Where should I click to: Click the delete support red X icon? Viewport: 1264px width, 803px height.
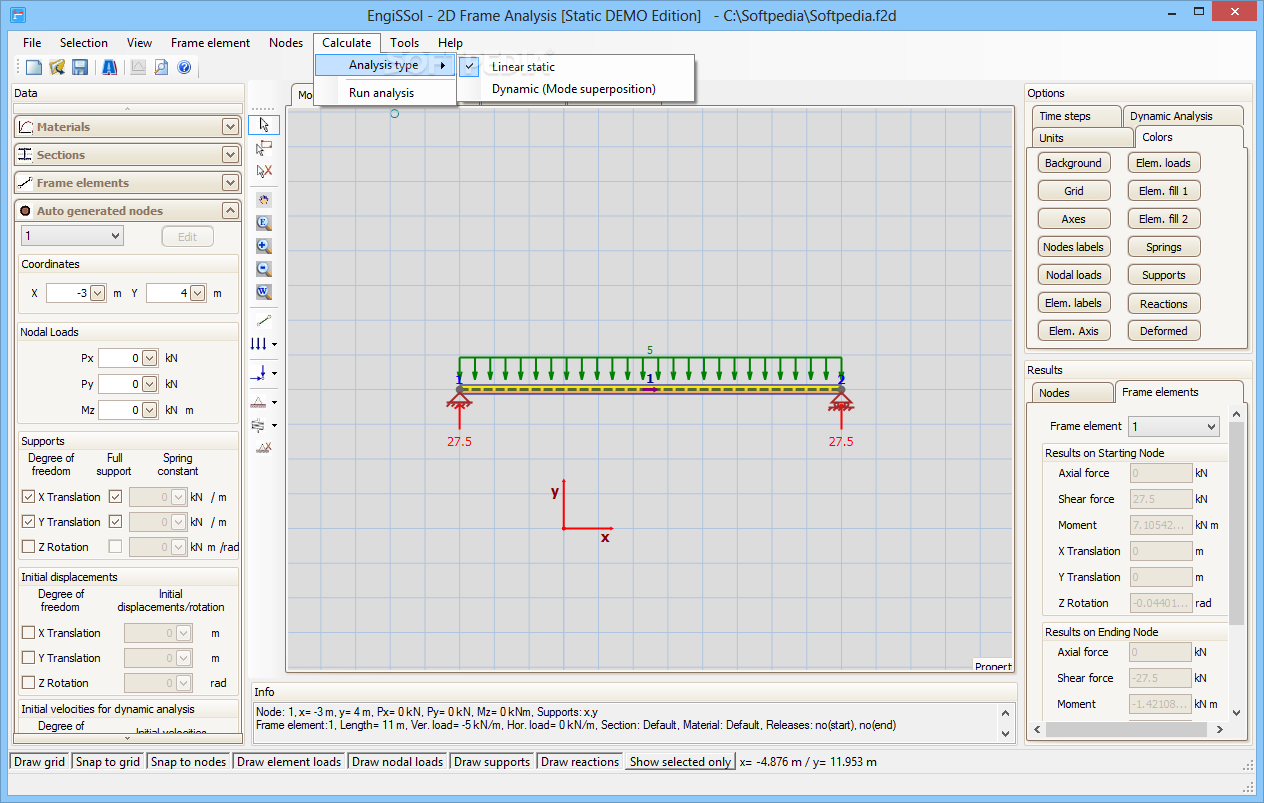(x=264, y=448)
